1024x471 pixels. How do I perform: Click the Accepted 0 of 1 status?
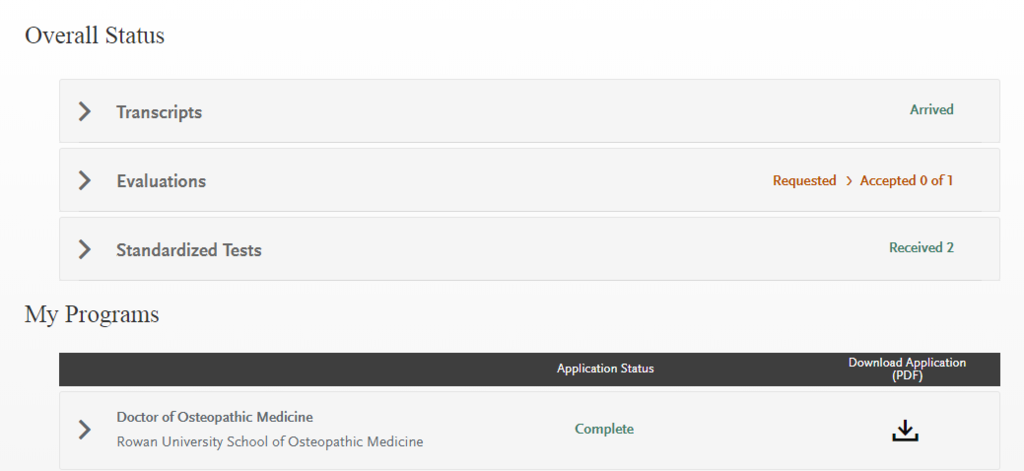[906, 181]
